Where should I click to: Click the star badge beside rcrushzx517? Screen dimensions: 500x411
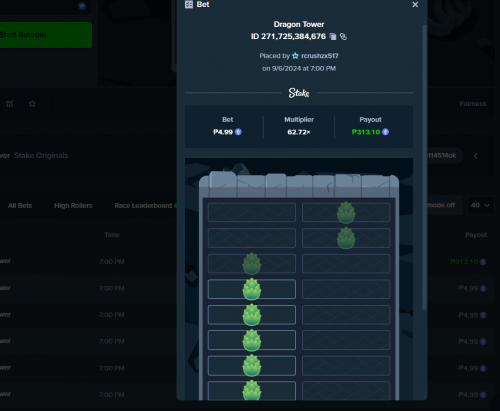coord(295,56)
